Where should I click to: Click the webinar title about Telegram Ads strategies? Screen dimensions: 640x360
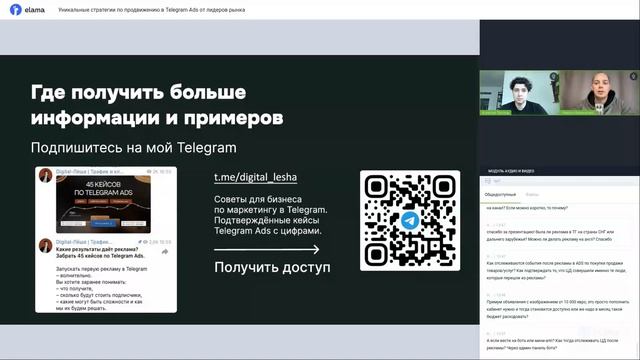151,10
